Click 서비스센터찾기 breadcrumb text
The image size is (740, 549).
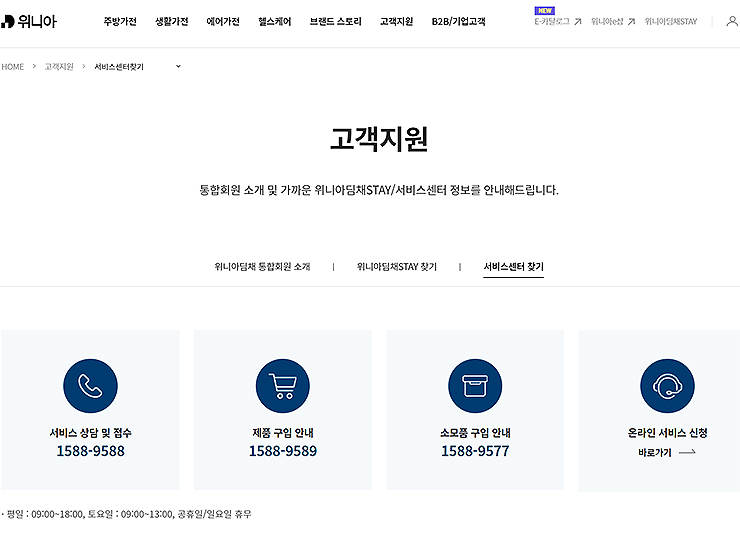[119, 67]
